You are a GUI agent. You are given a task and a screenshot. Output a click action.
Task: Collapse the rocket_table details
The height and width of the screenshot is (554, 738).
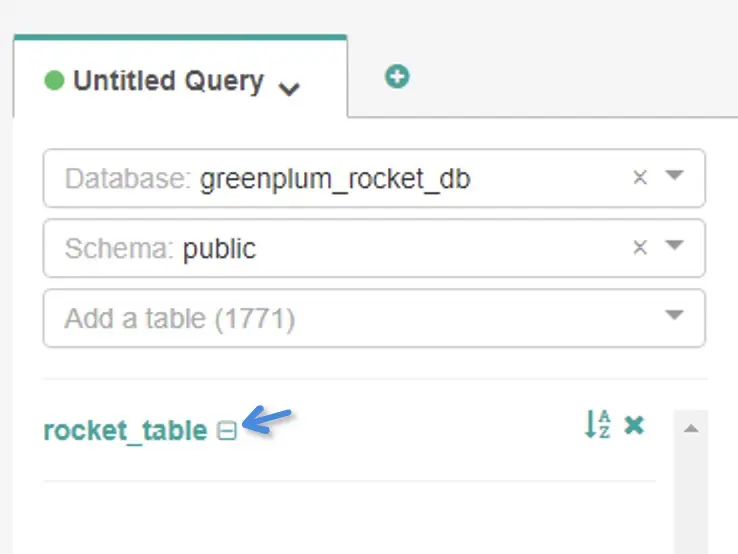(x=227, y=431)
